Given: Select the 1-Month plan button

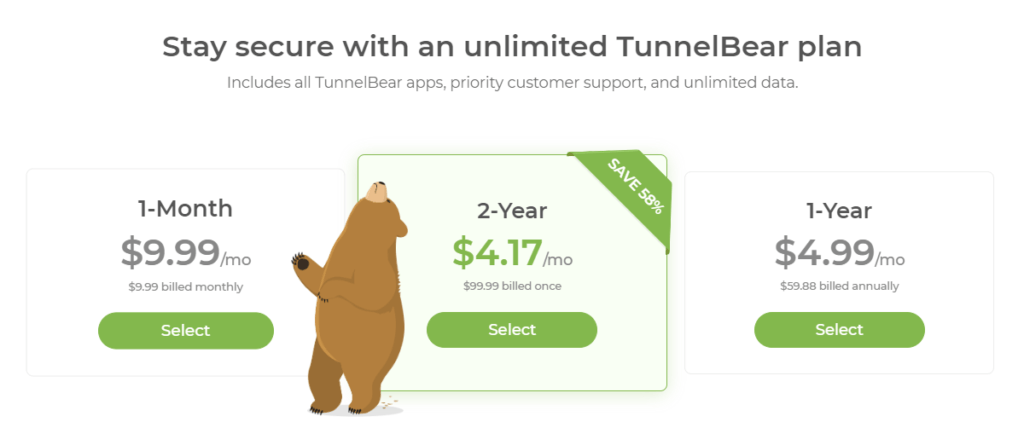Looking at the screenshot, I should (186, 331).
